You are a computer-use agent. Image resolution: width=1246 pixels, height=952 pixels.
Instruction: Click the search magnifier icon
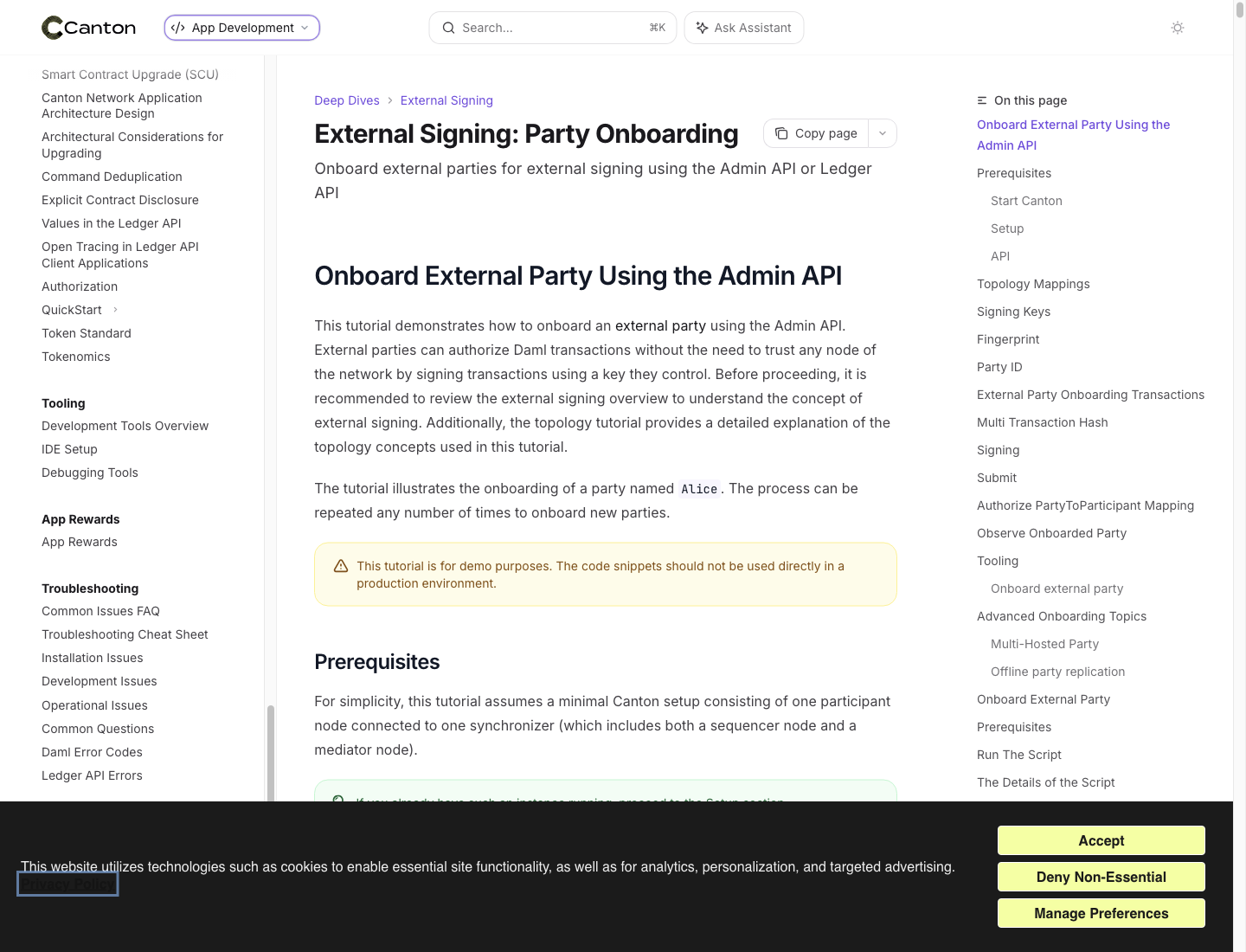448,28
